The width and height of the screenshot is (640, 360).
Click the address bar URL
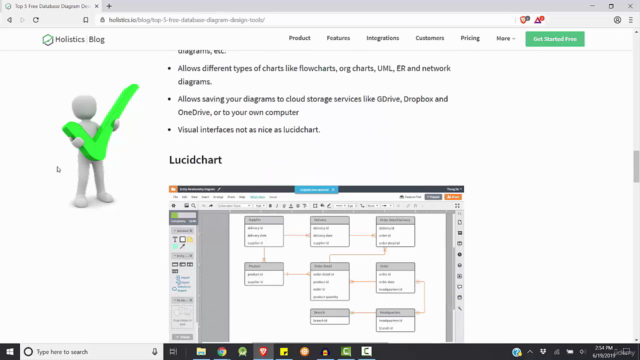click(187, 20)
